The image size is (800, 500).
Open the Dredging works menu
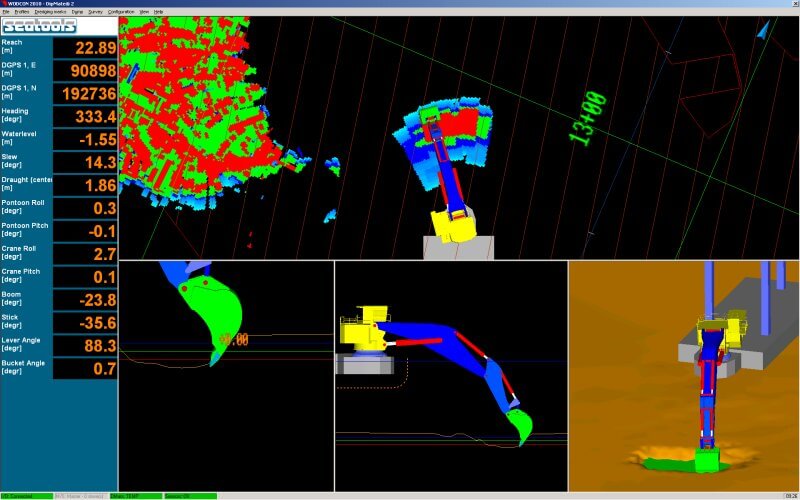(x=50, y=11)
